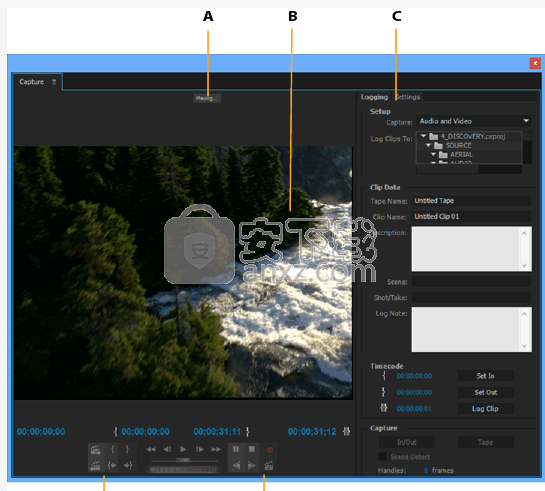Click the duration braces icon beside 00;00;31;12
This screenshot has width=545, height=491.
pos(347,432)
